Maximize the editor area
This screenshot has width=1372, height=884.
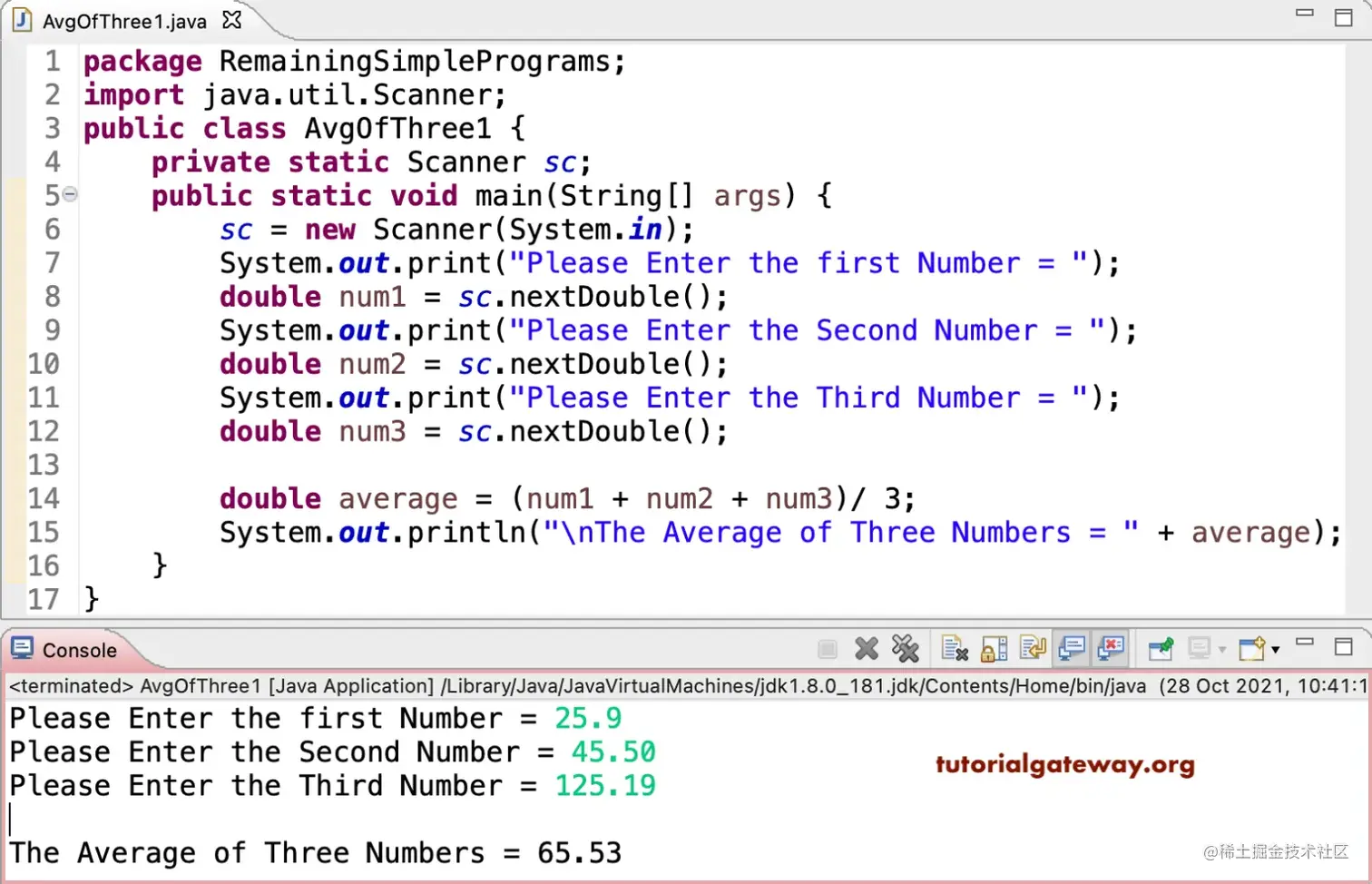tap(1344, 17)
